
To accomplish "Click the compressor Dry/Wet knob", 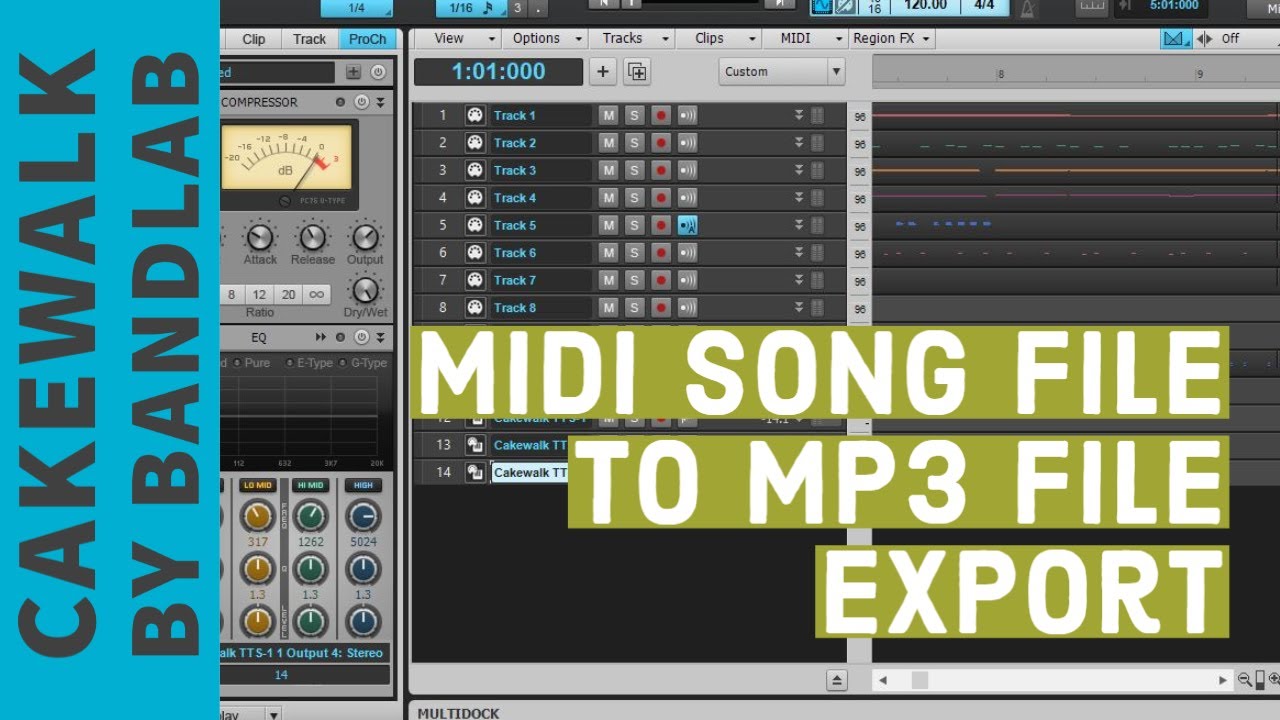I will 366,290.
